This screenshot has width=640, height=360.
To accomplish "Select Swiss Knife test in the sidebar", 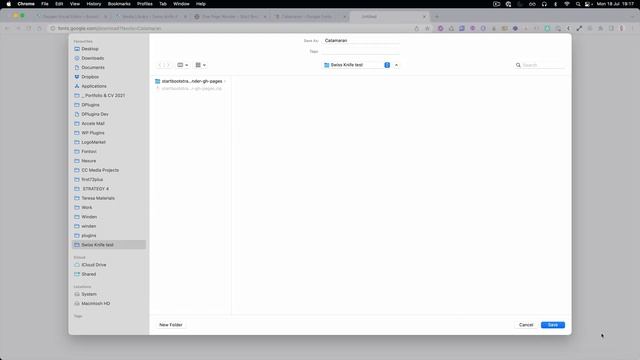I will pyautogui.click(x=109, y=245).
